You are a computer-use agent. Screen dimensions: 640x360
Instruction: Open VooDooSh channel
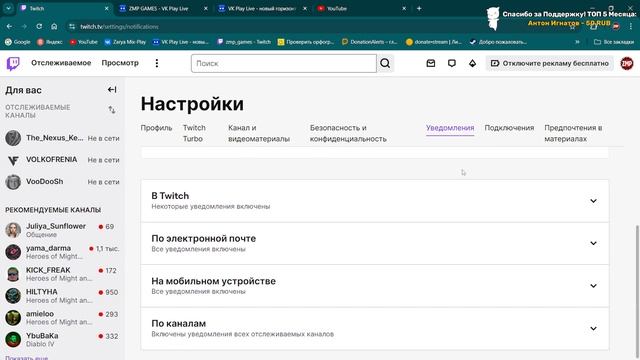click(62, 182)
